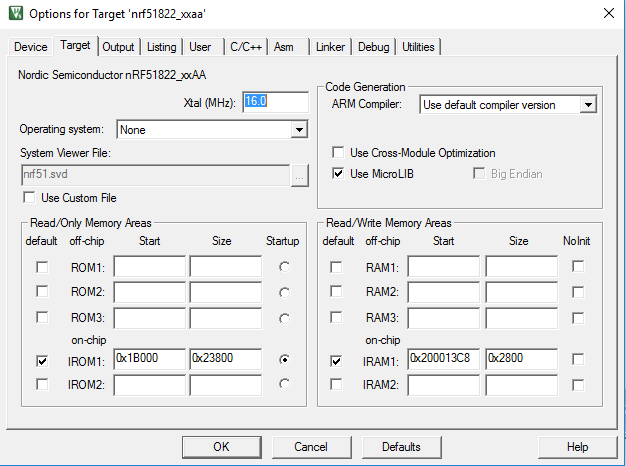Enable NoInit for RAM1
This screenshot has height=466, width=626.
coord(578,266)
